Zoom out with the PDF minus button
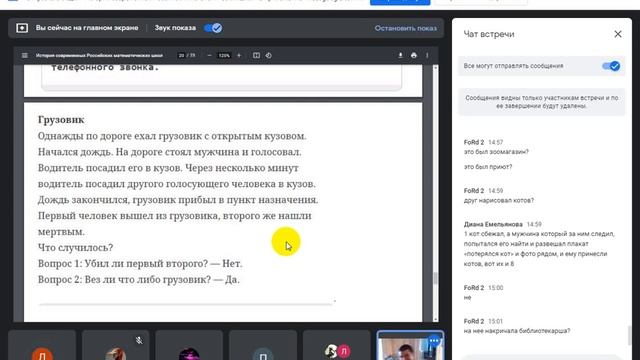This screenshot has height=360, width=640. point(209,55)
